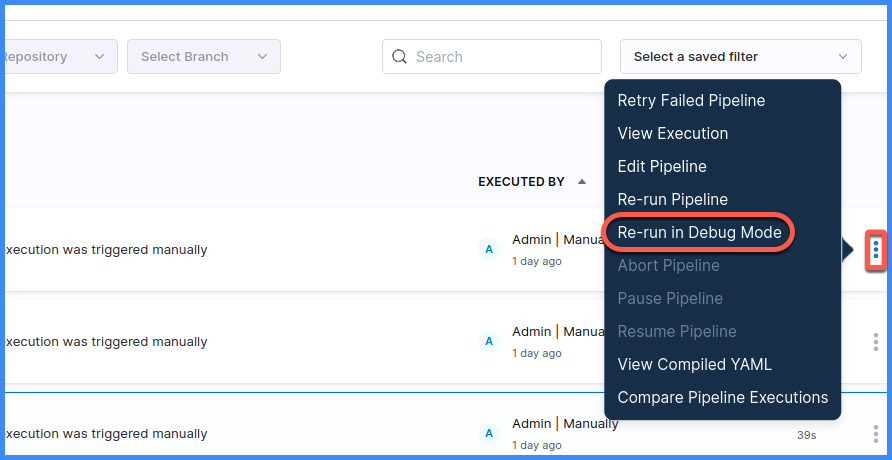
Task: Open the three-dot options menu on third execution row
Action: (x=876, y=434)
